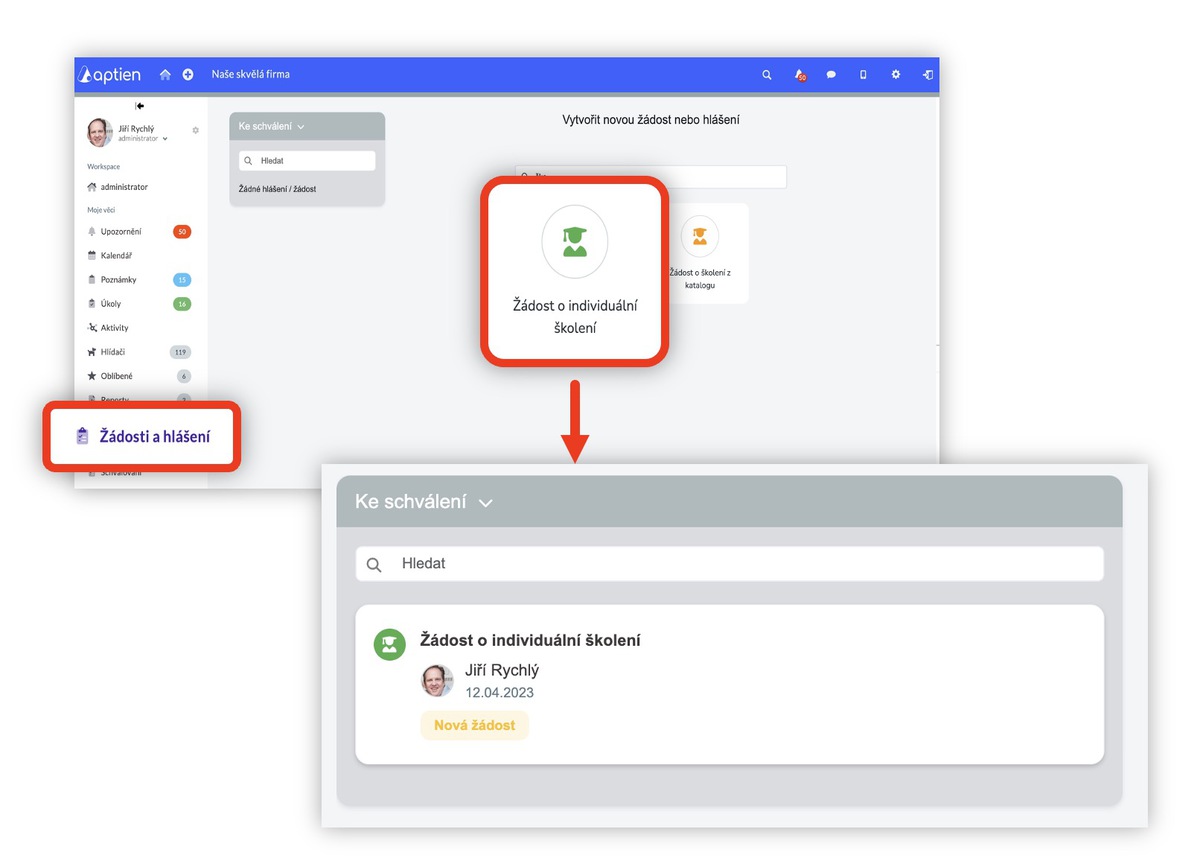
Task: Click the logout icon in the header
Action: point(928,75)
